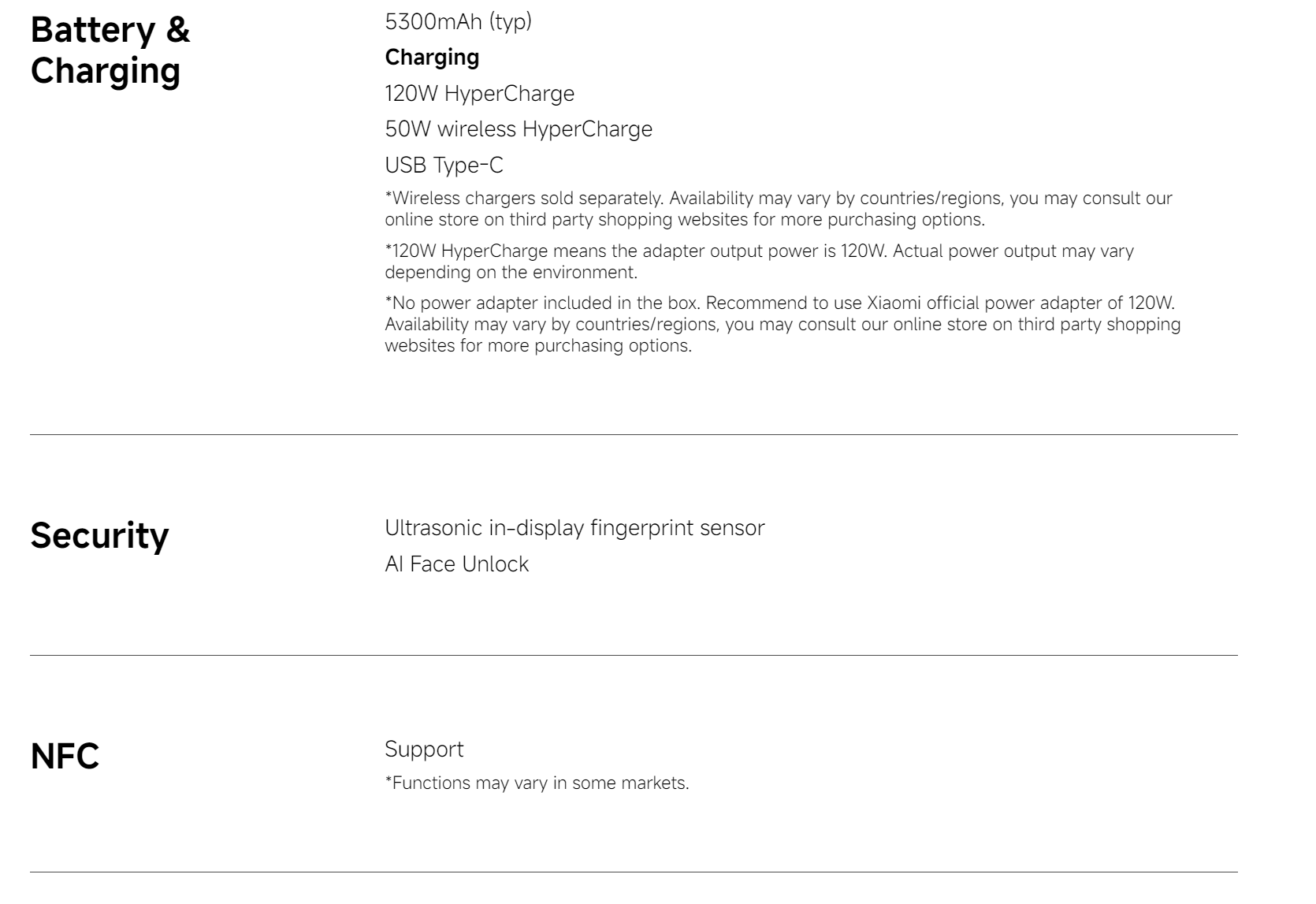Click the functions may vary footnote
This screenshot has height=904, width=1316.
537,783
